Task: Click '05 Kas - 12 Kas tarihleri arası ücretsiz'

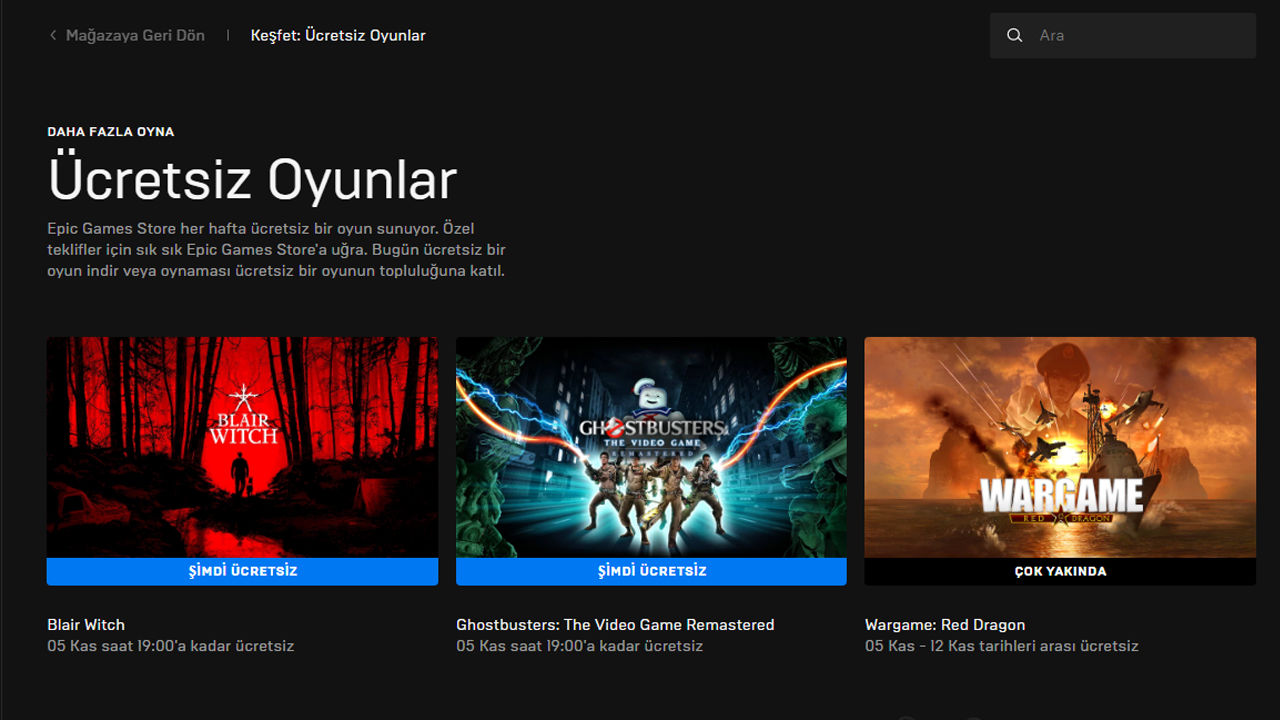Action: (x=1002, y=646)
